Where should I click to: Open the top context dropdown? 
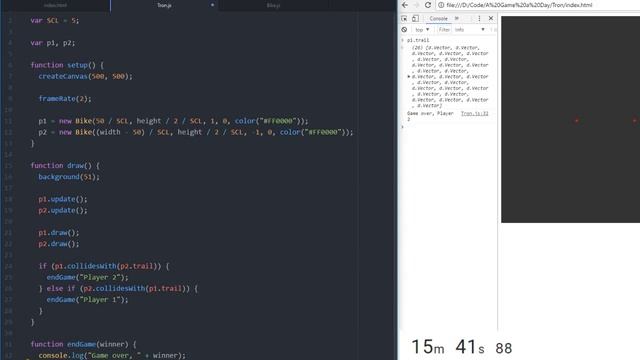click(422, 30)
